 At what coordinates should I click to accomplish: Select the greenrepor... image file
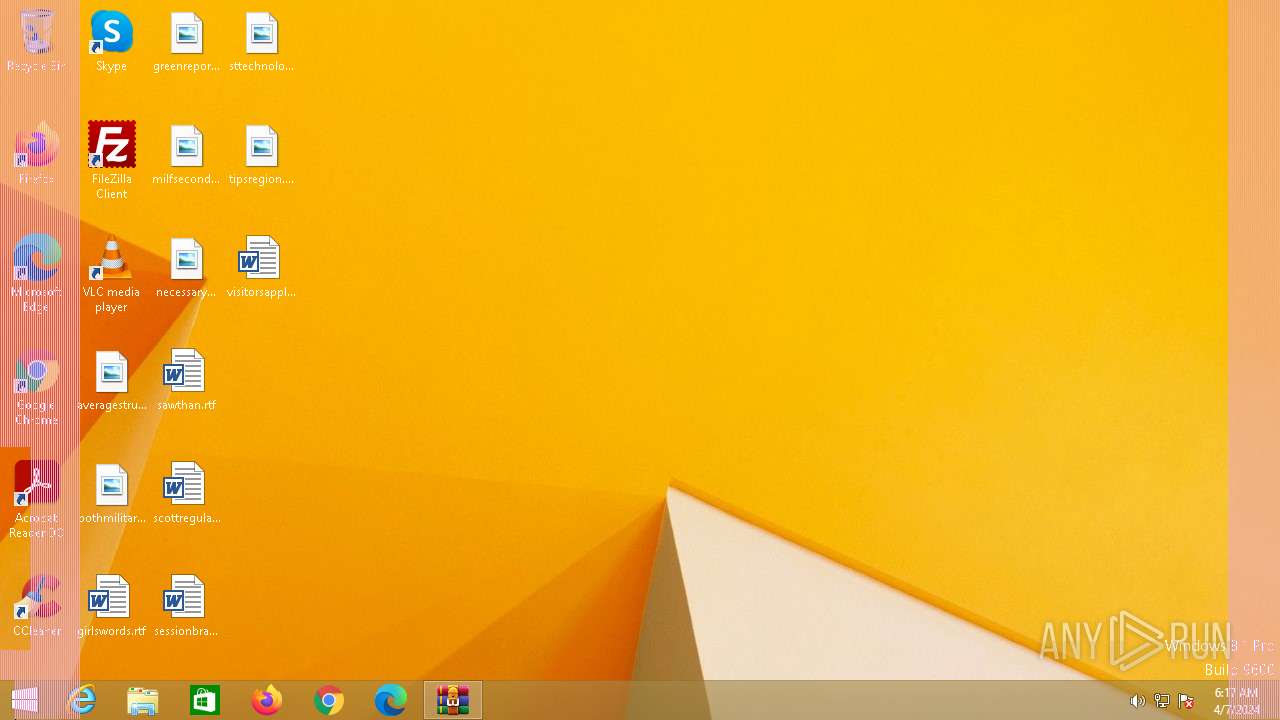point(186,41)
